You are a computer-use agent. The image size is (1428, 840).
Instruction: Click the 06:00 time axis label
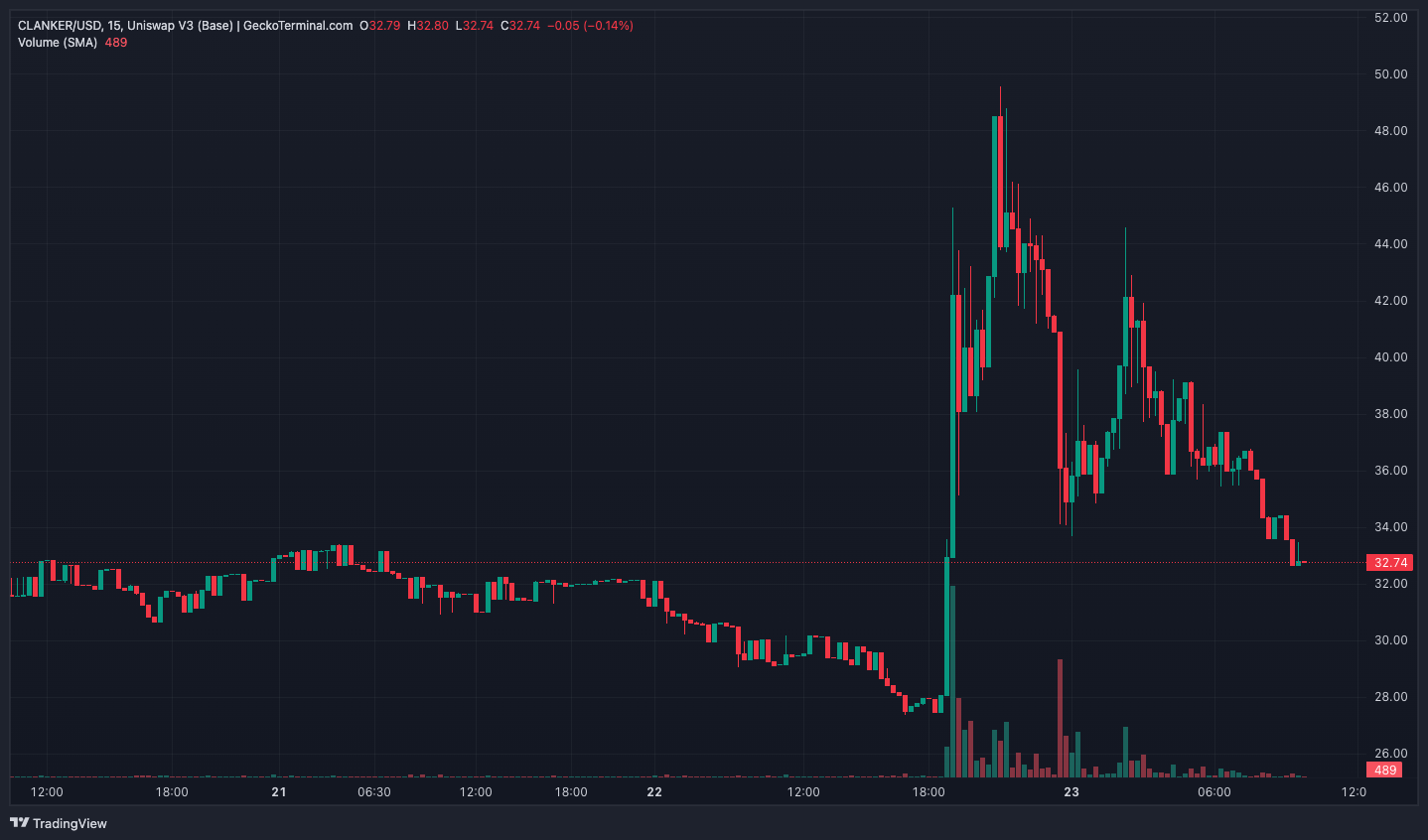pos(1214,792)
